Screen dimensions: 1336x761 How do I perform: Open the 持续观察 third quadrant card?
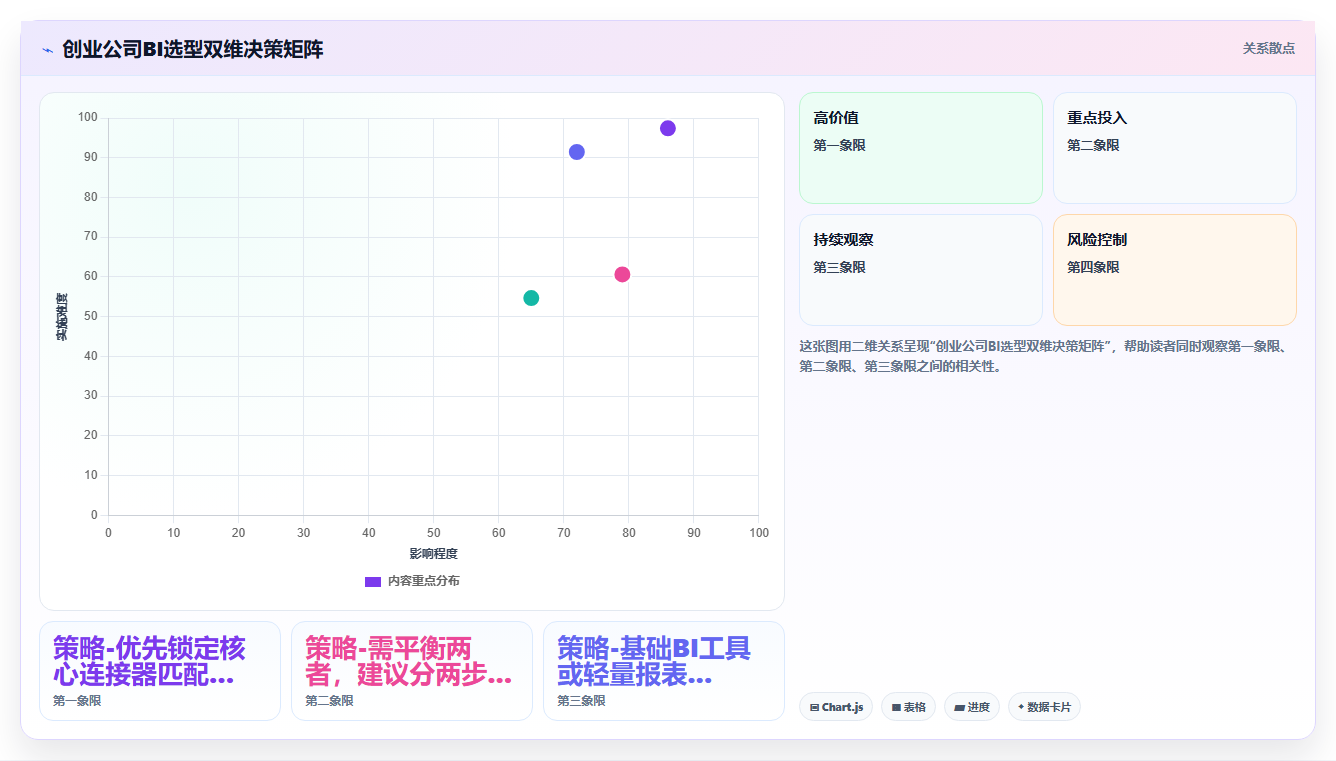click(920, 270)
